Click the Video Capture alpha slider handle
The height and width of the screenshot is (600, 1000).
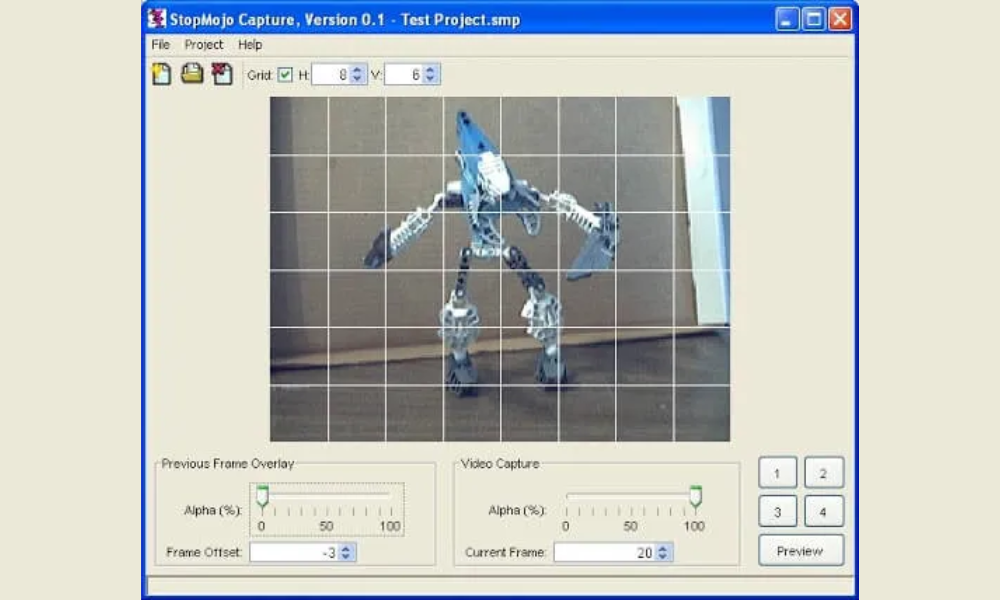click(x=696, y=496)
